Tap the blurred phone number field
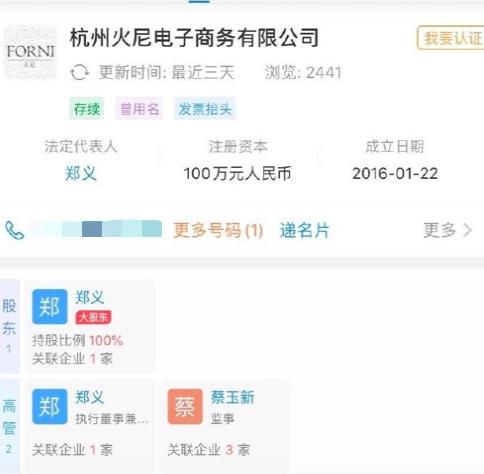Viewport: 484px width, 474px height. (x=96, y=229)
